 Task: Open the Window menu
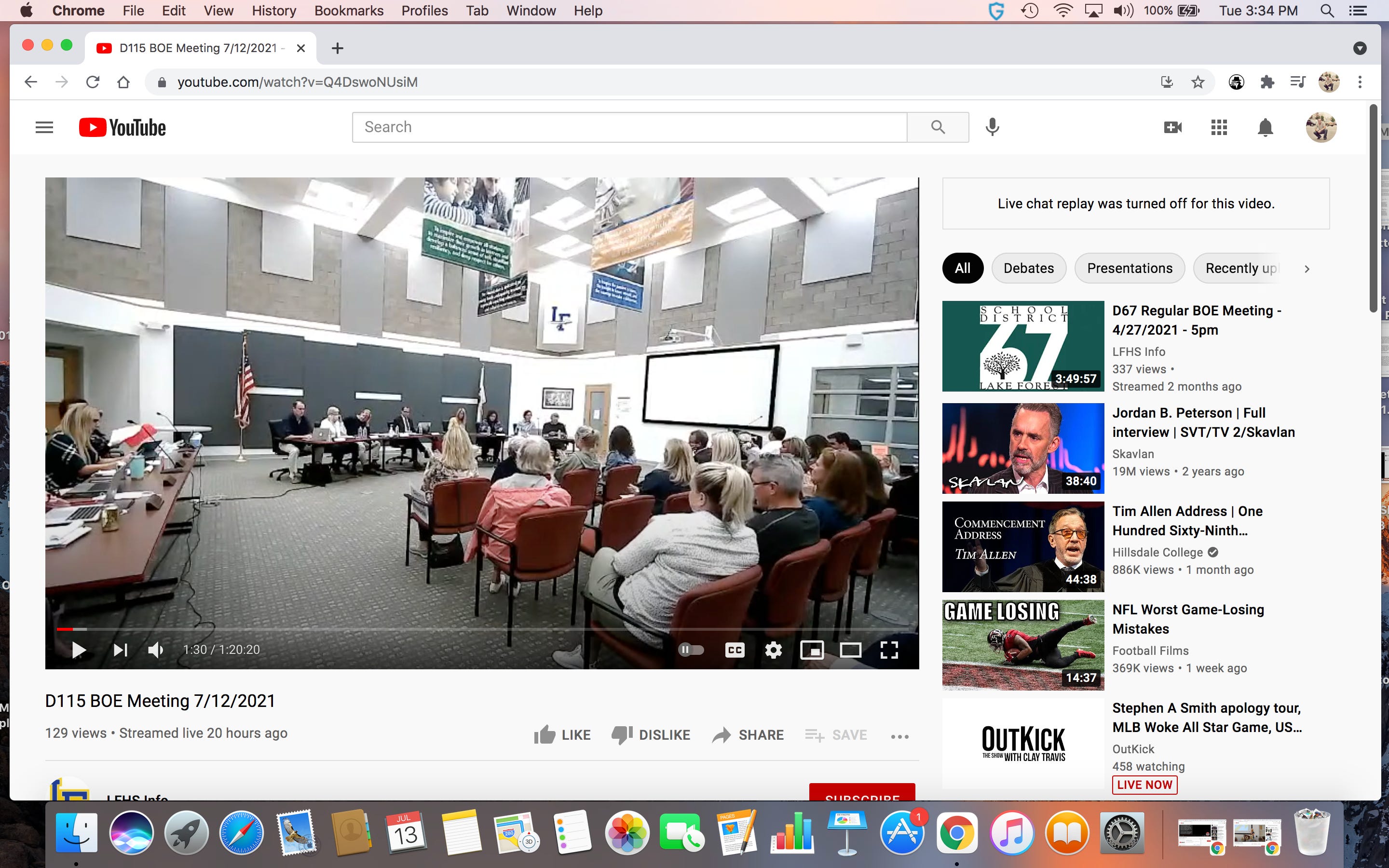click(x=531, y=10)
